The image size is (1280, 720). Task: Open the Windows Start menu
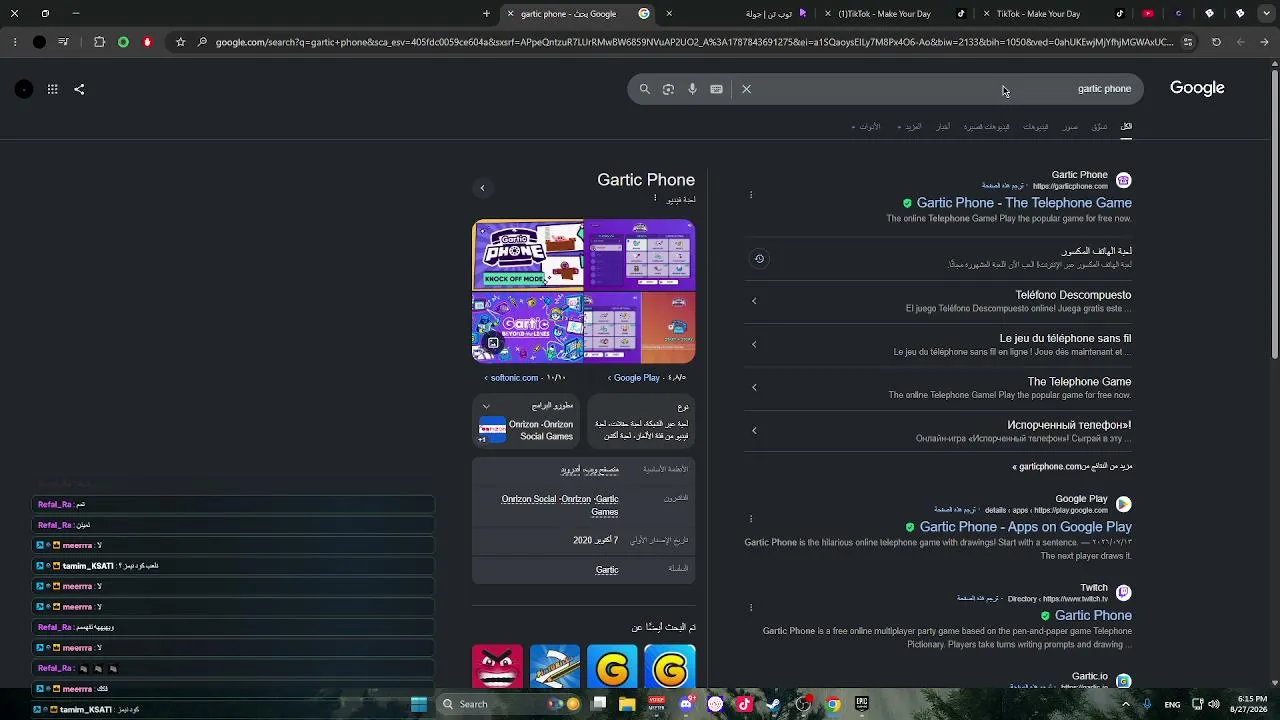[419, 704]
